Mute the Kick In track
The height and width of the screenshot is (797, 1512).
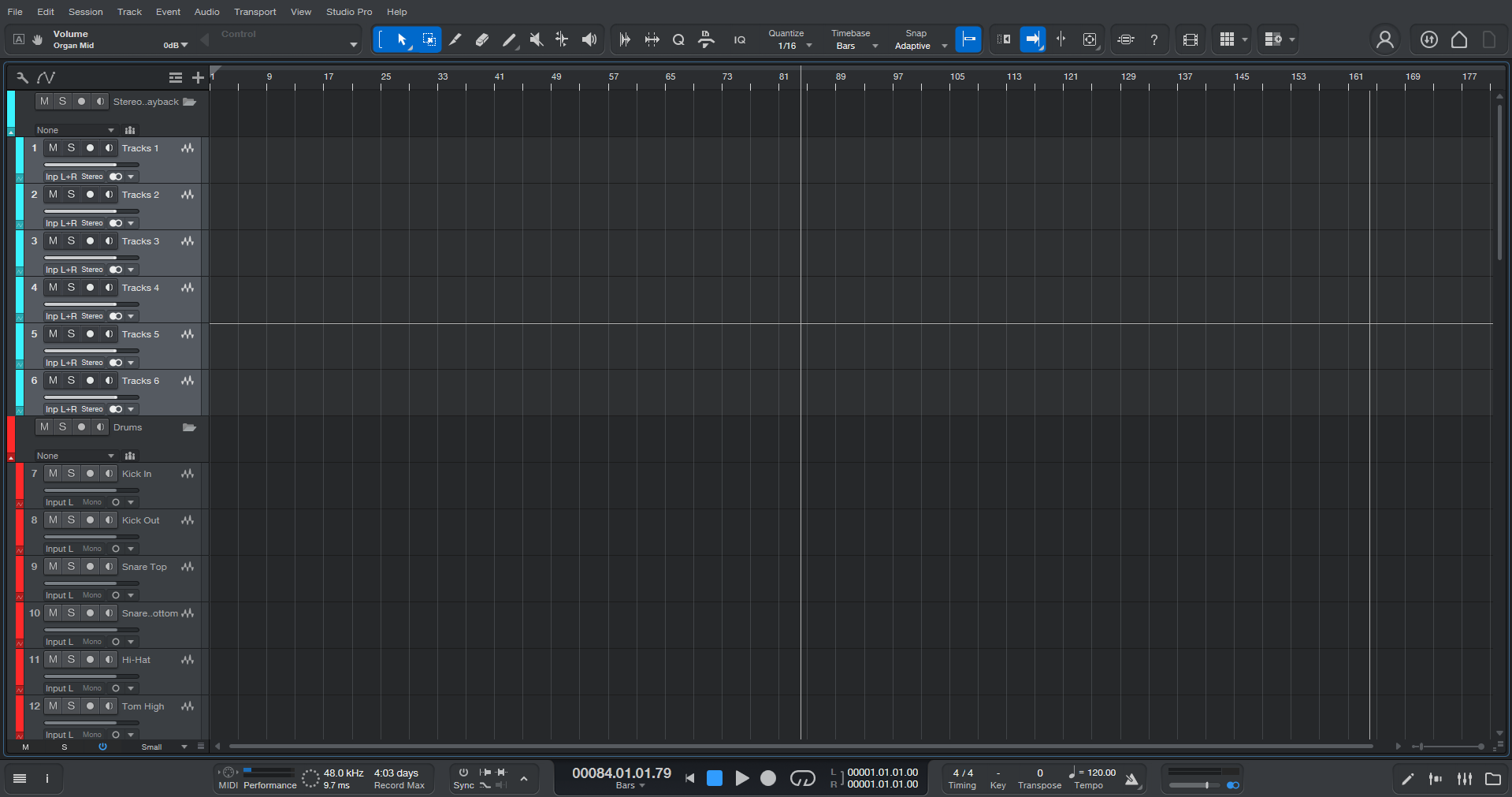coord(53,474)
